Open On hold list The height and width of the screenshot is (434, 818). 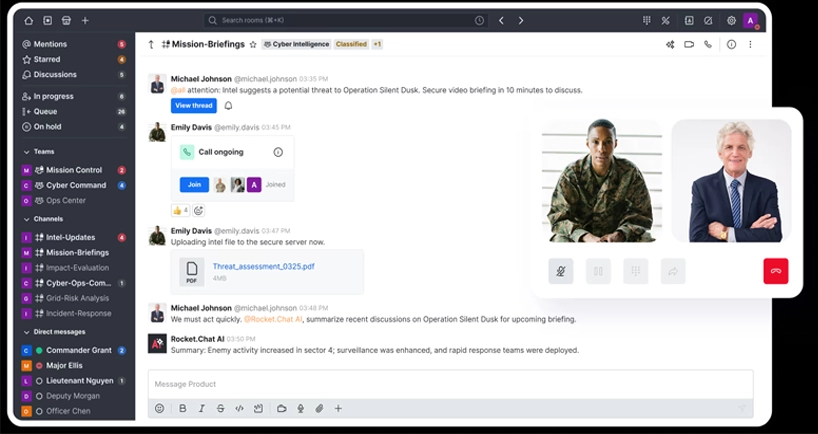(74, 127)
